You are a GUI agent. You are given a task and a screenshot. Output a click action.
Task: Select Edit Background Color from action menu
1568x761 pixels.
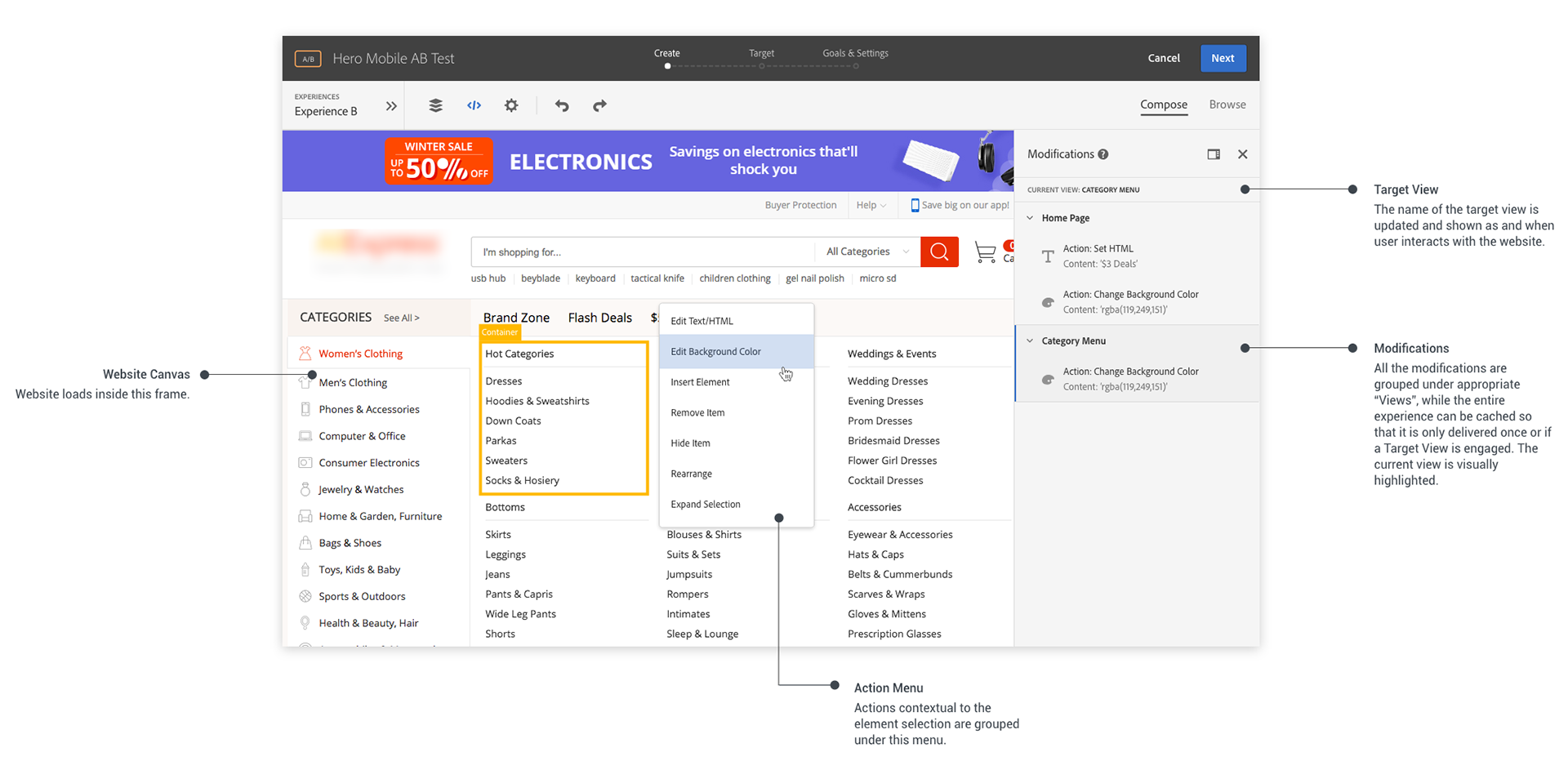click(715, 351)
